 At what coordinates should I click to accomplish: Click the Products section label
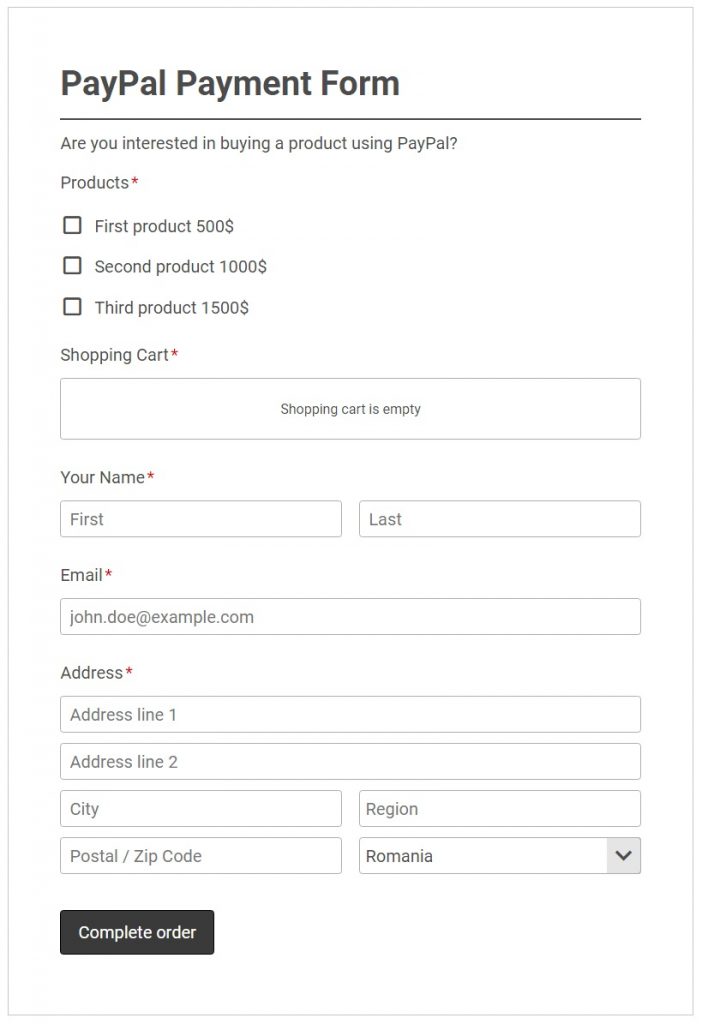click(94, 183)
